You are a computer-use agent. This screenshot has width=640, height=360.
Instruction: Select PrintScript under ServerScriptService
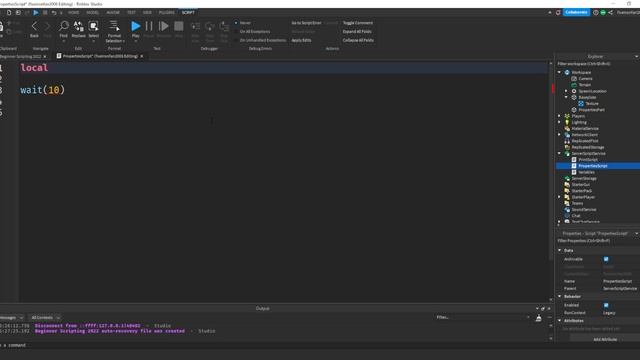588,160
